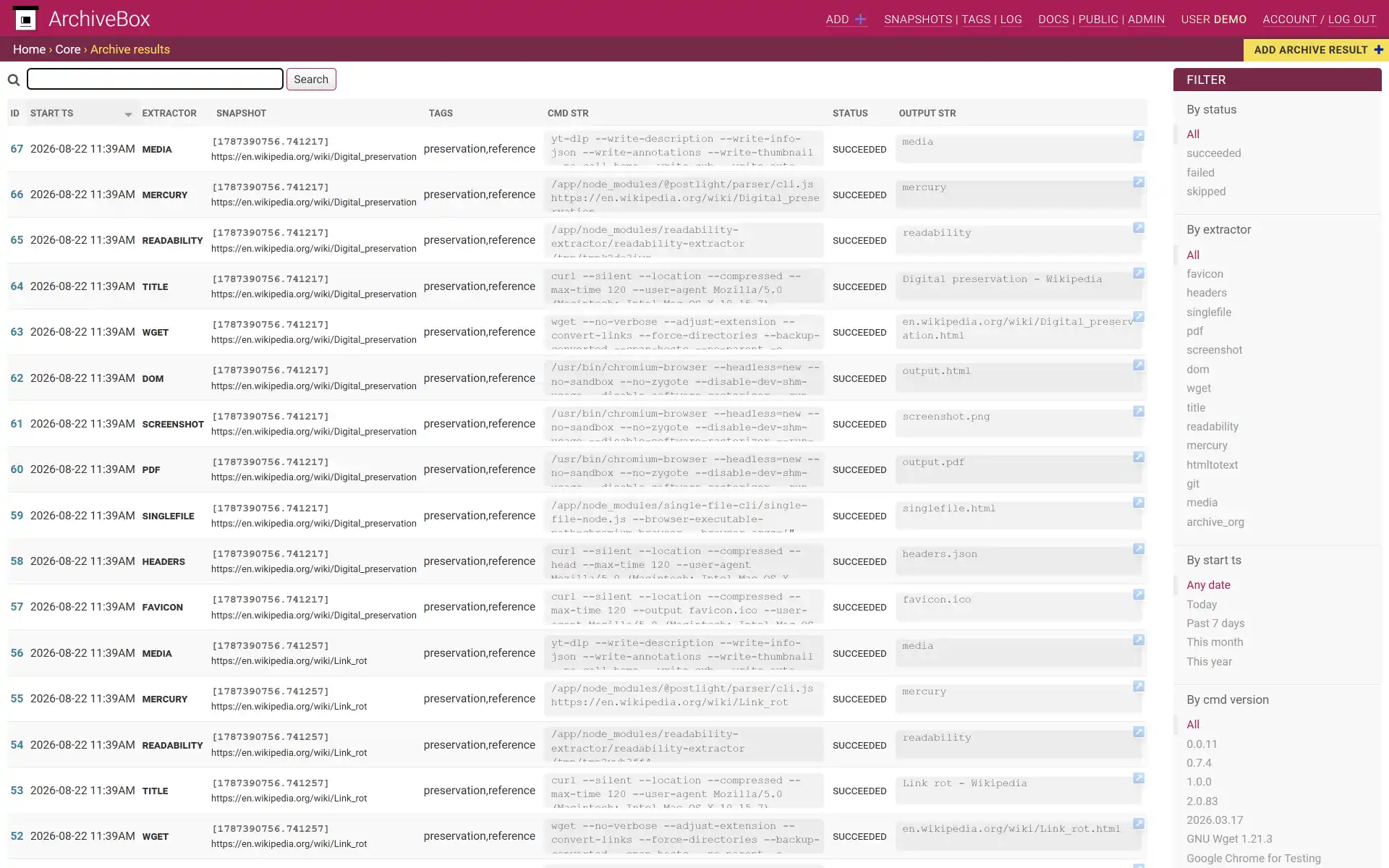Screen dimensions: 1389x868
Task: Filter by status succeeded
Action: point(1213,153)
